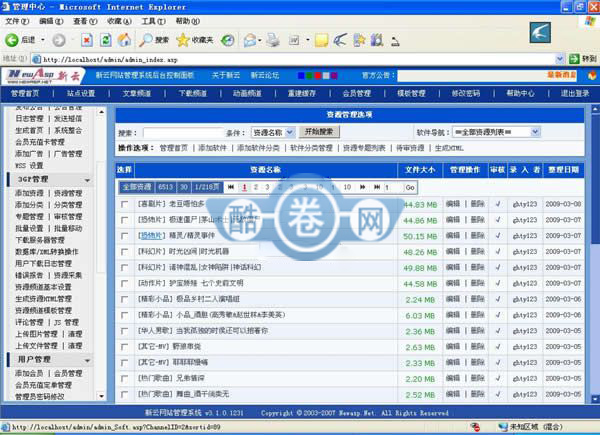Click the 搜索 keyword input field
This screenshot has width=600, height=435.
pyautogui.click(x=183, y=133)
